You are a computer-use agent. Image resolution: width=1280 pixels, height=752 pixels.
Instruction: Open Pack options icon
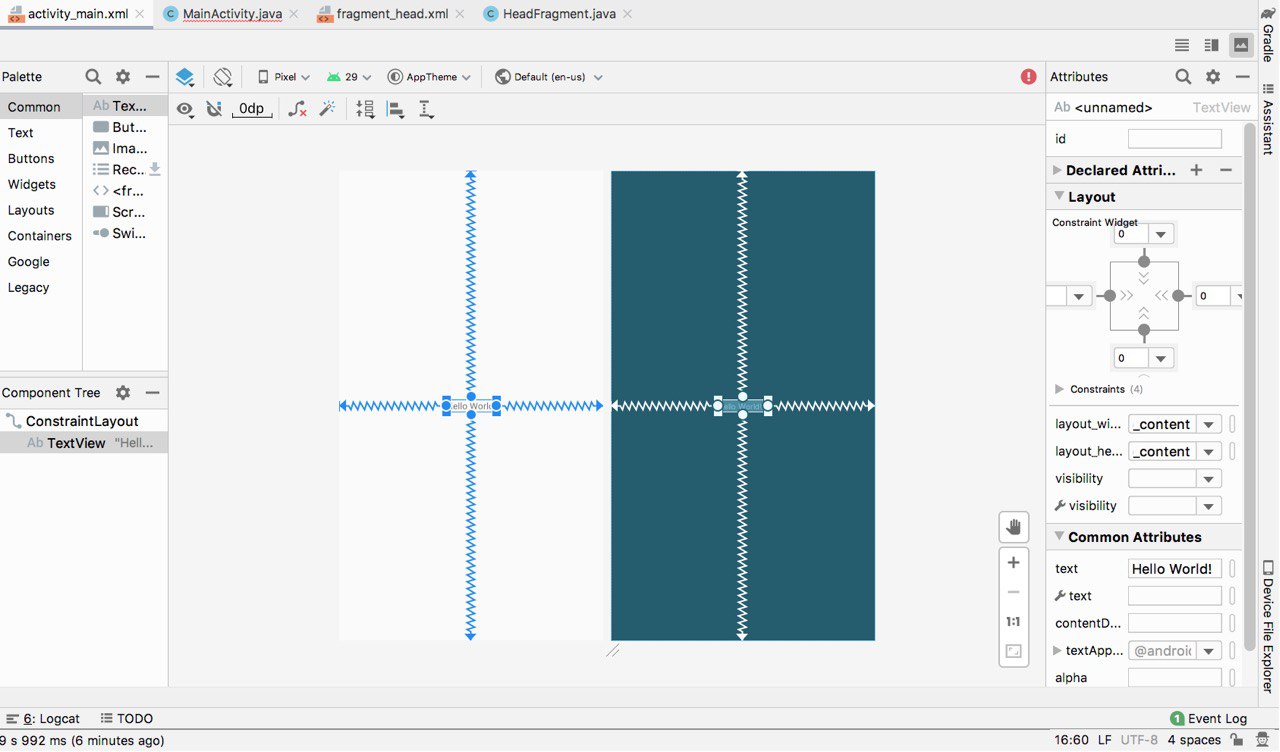pyautogui.click(x=366, y=109)
